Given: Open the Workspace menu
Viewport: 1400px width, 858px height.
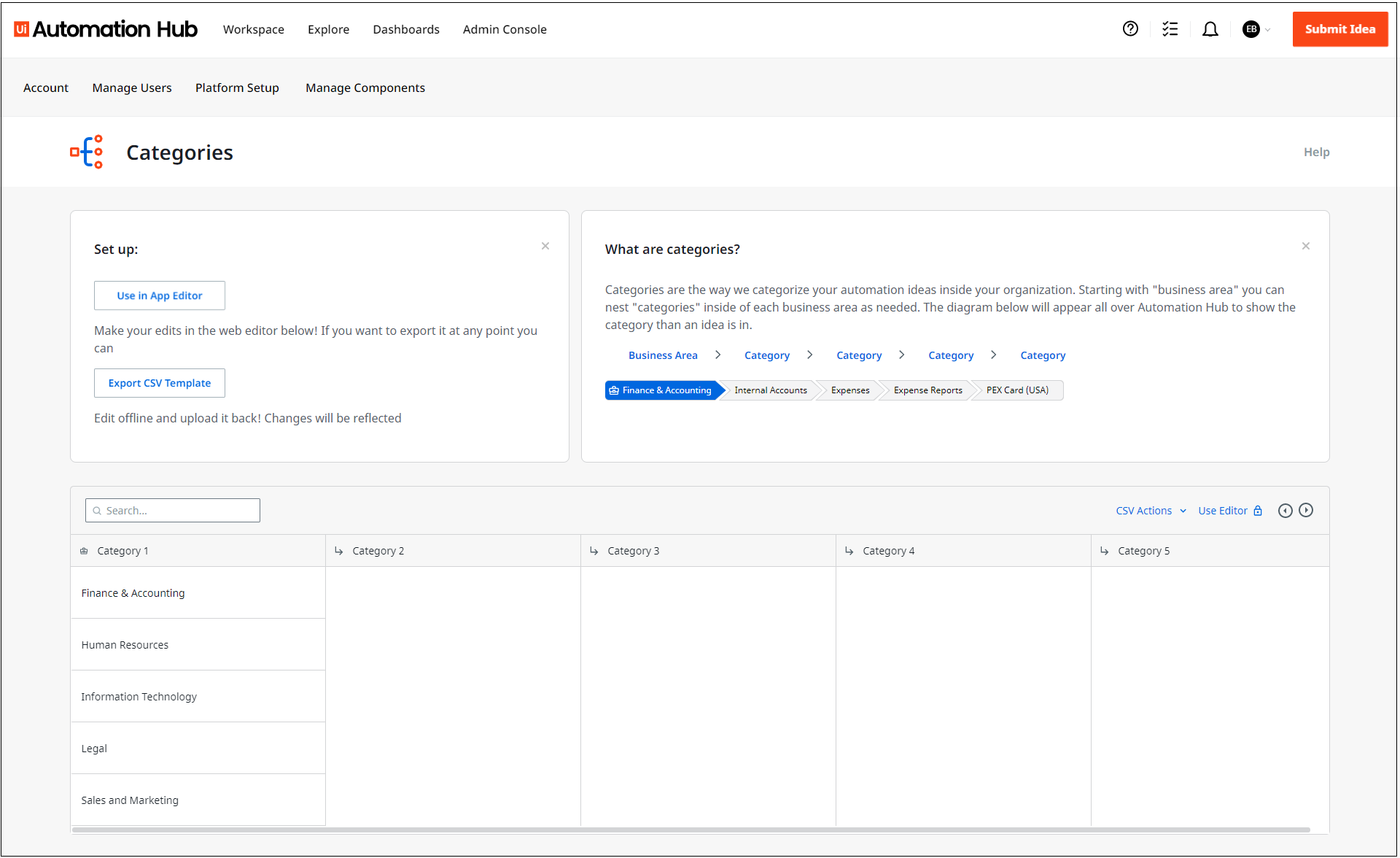Looking at the screenshot, I should click(x=254, y=29).
